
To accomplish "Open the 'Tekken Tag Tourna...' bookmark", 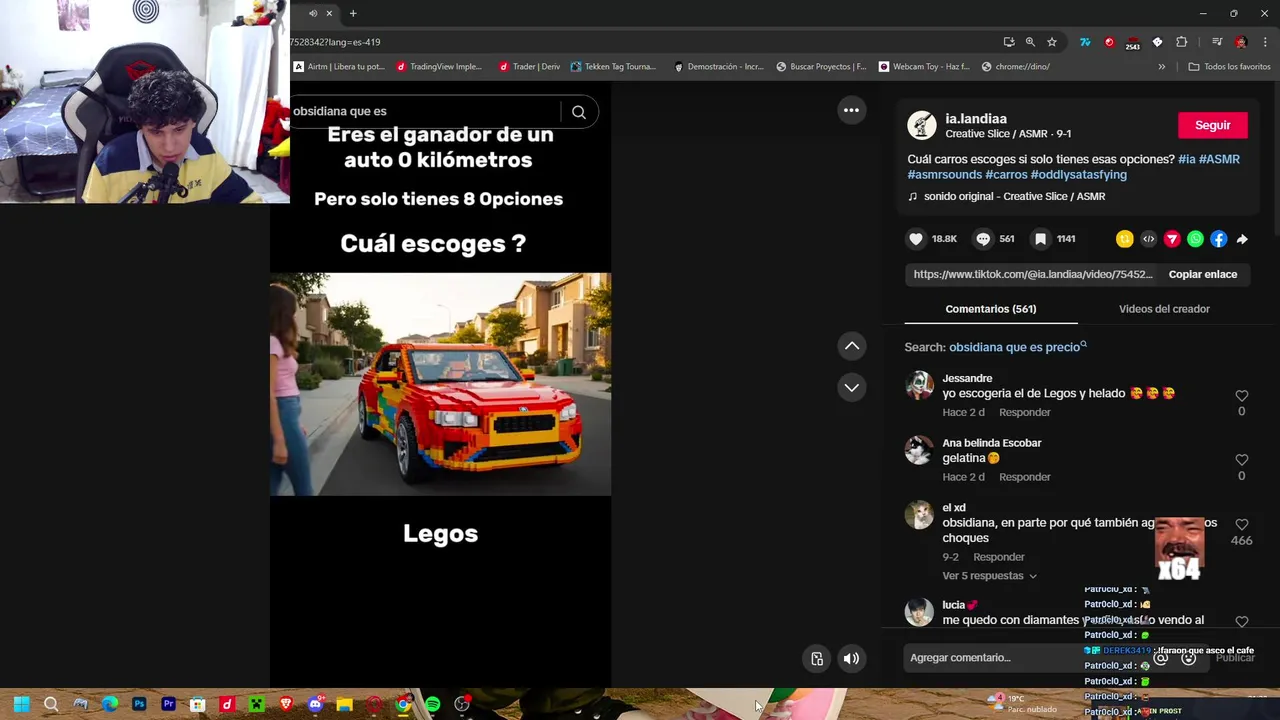I will (613, 67).
